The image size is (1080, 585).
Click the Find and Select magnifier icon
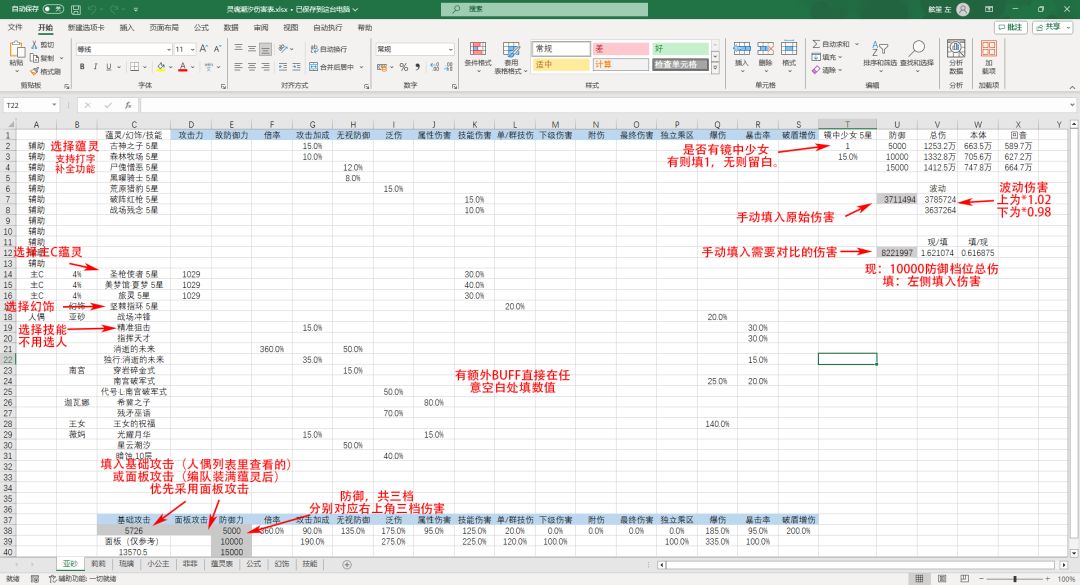pos(915,52)
